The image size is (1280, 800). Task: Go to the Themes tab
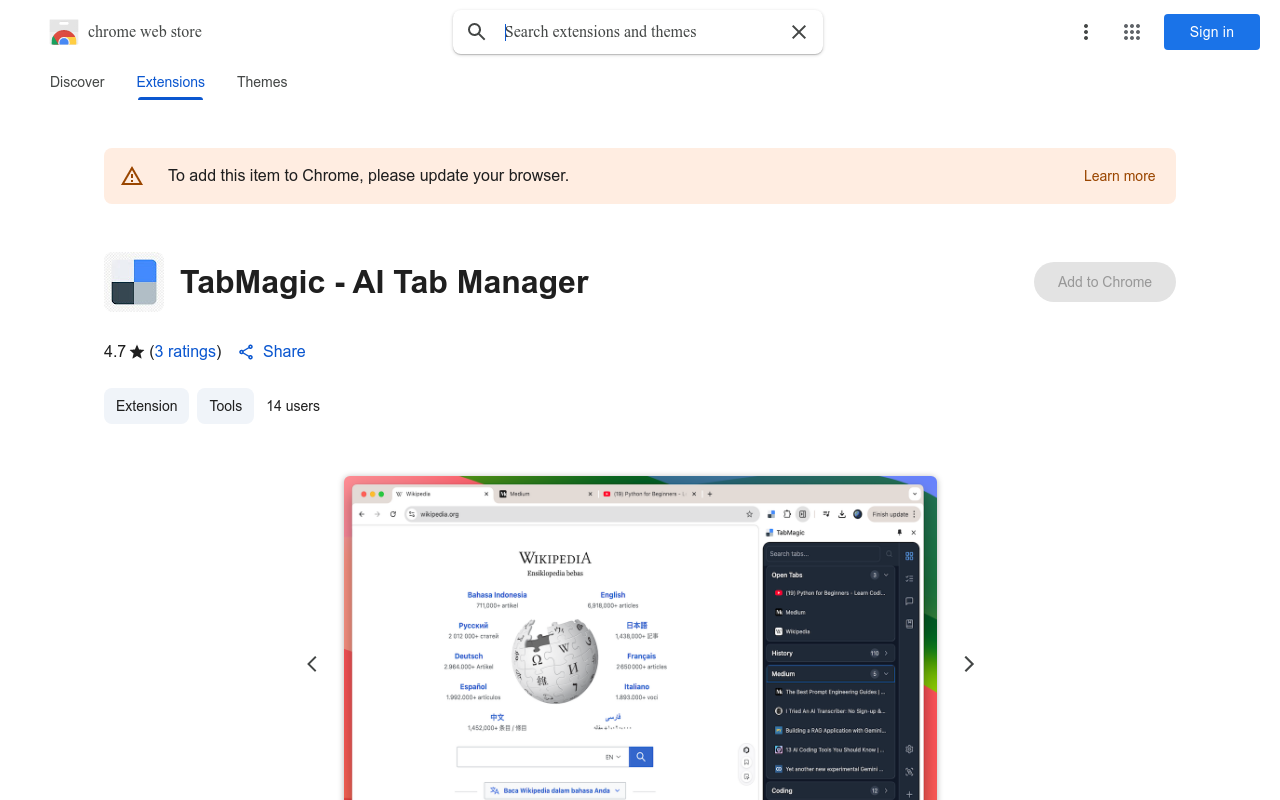[x=262, y=82]
